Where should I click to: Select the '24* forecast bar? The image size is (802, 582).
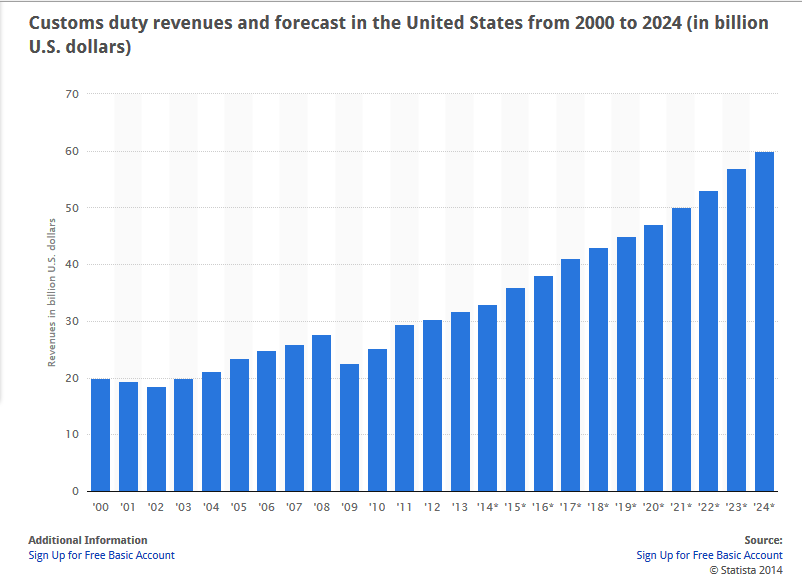click(765, 322)
